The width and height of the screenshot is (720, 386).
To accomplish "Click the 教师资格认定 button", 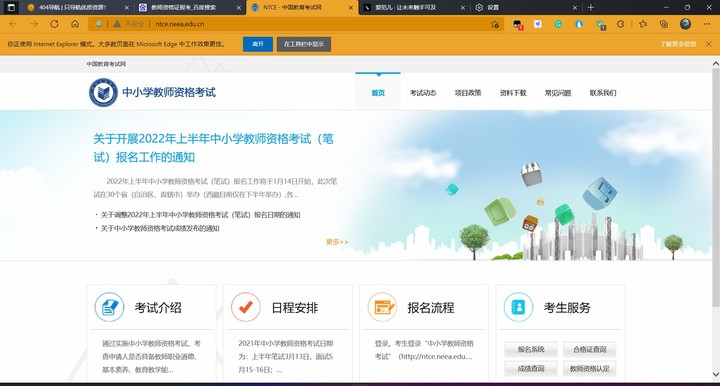I will pyautogui.click(x=590, y=368).
